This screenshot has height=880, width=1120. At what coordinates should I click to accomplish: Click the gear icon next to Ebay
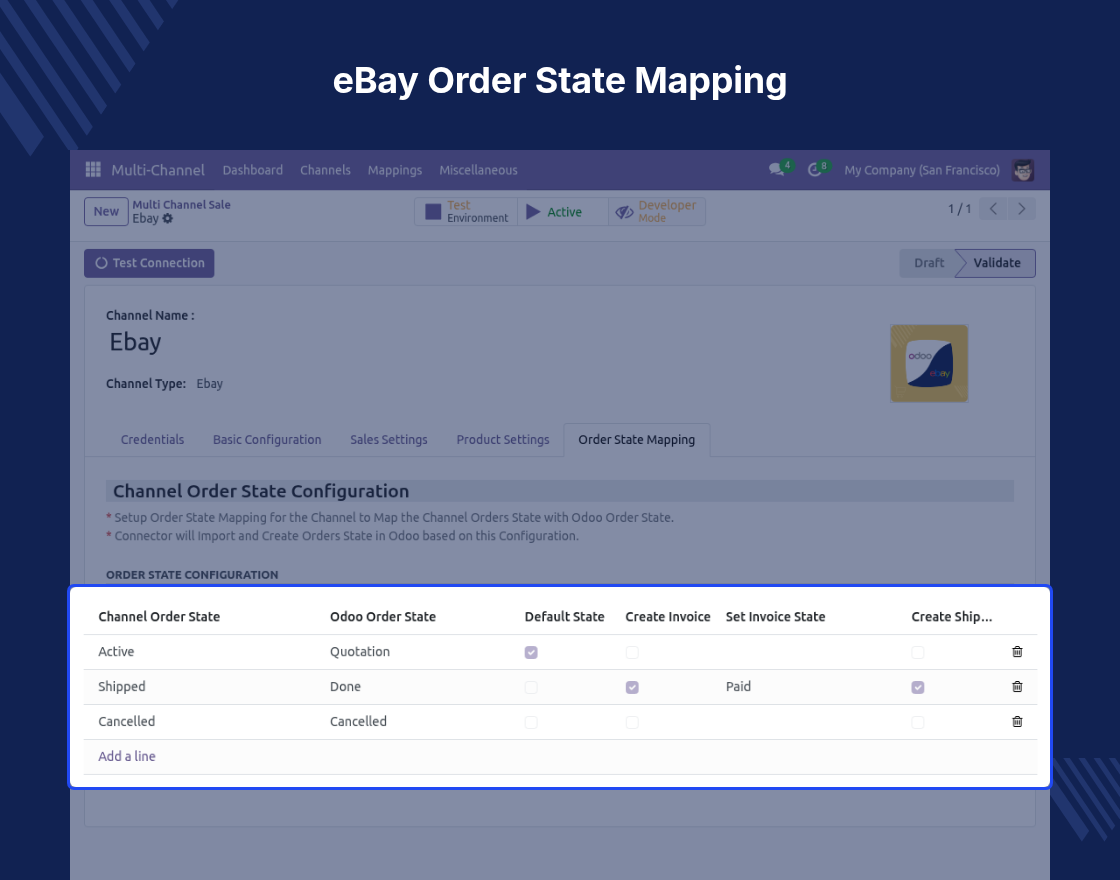tap(168, 219)
